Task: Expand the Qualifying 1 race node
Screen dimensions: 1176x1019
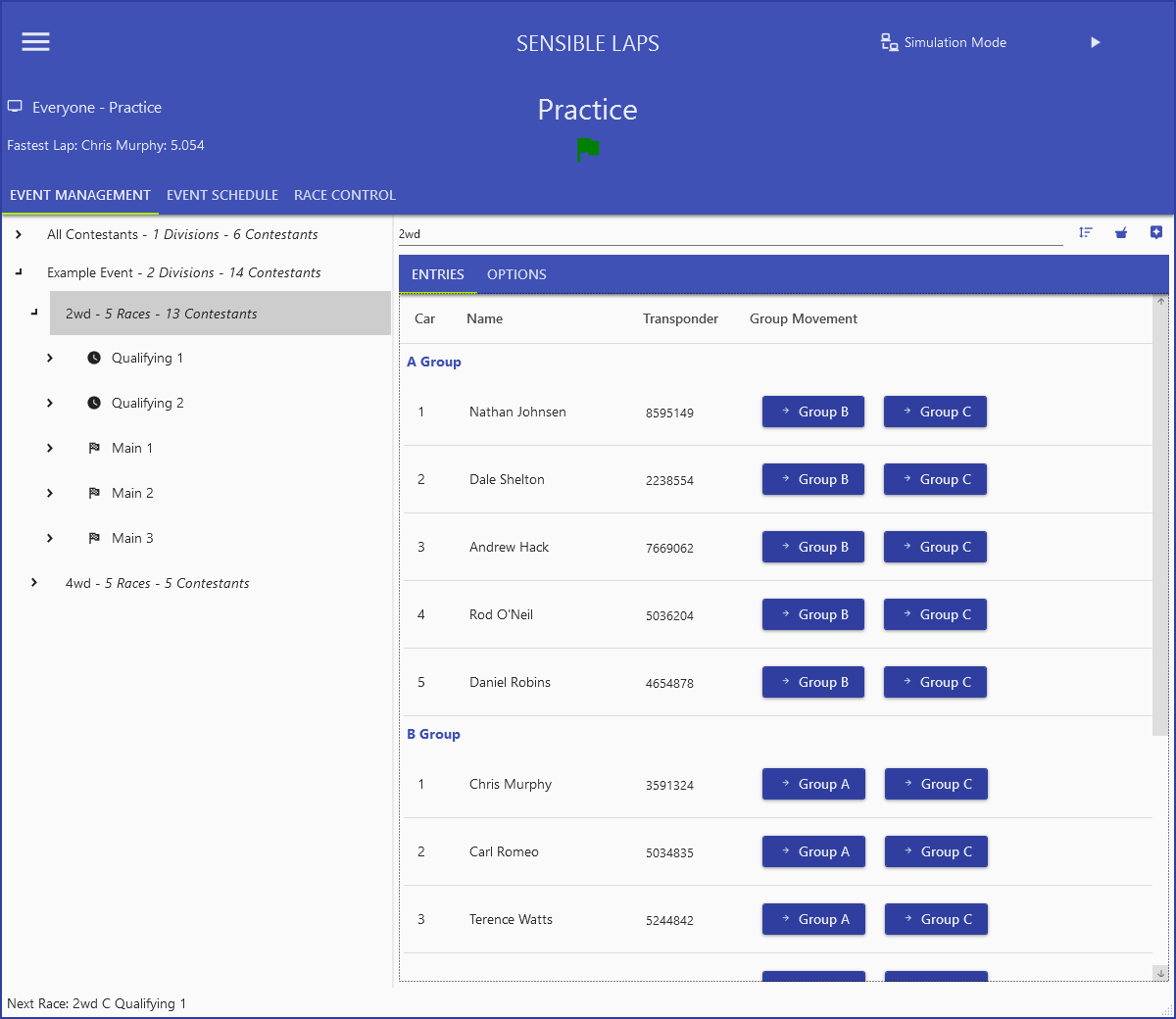Action: [50, 358]
